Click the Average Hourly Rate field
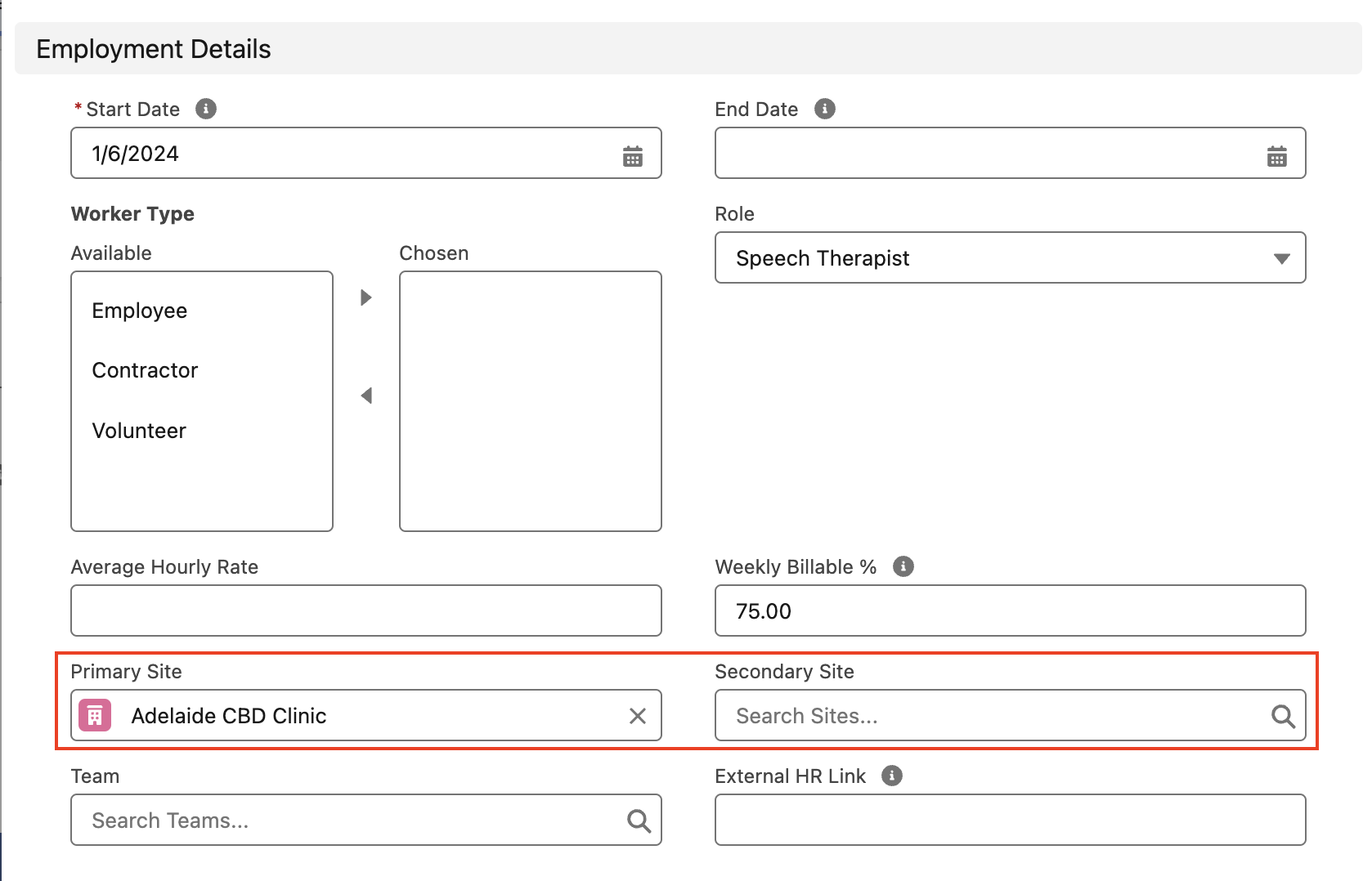This screenshot has height=881, width=1372. [x=365, y=610]
